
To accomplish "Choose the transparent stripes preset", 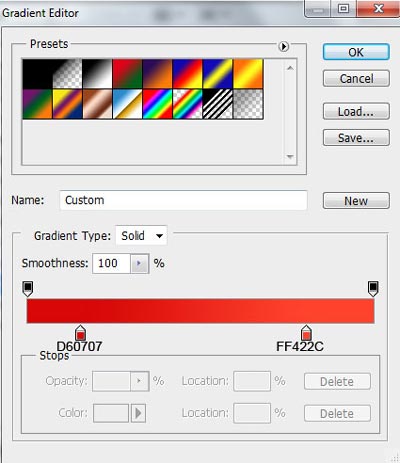I will pyautogui.click(x=217, y=104).
